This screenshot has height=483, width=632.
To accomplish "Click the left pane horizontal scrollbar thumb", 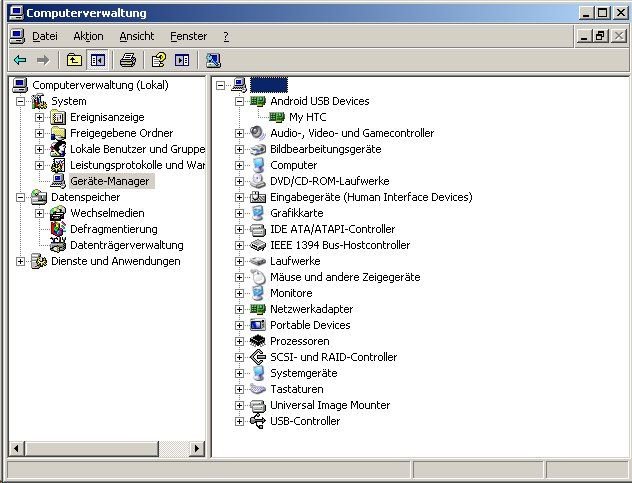I will point(91,448).
